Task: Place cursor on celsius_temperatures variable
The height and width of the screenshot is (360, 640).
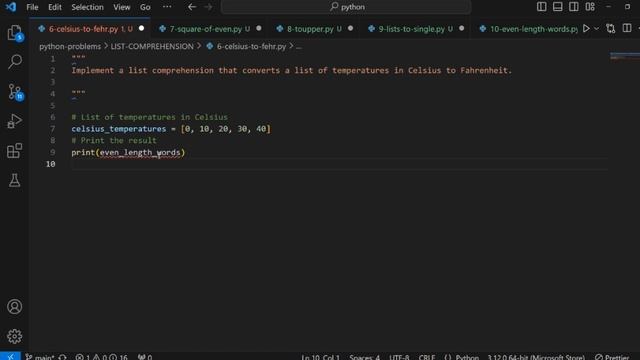Action: 119,129
